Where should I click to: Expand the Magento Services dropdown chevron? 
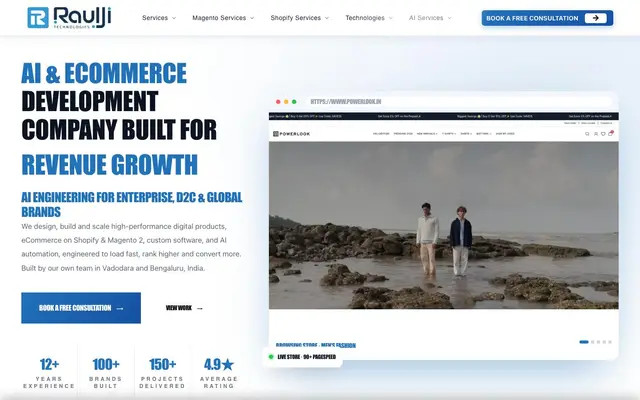click(252, 18)
